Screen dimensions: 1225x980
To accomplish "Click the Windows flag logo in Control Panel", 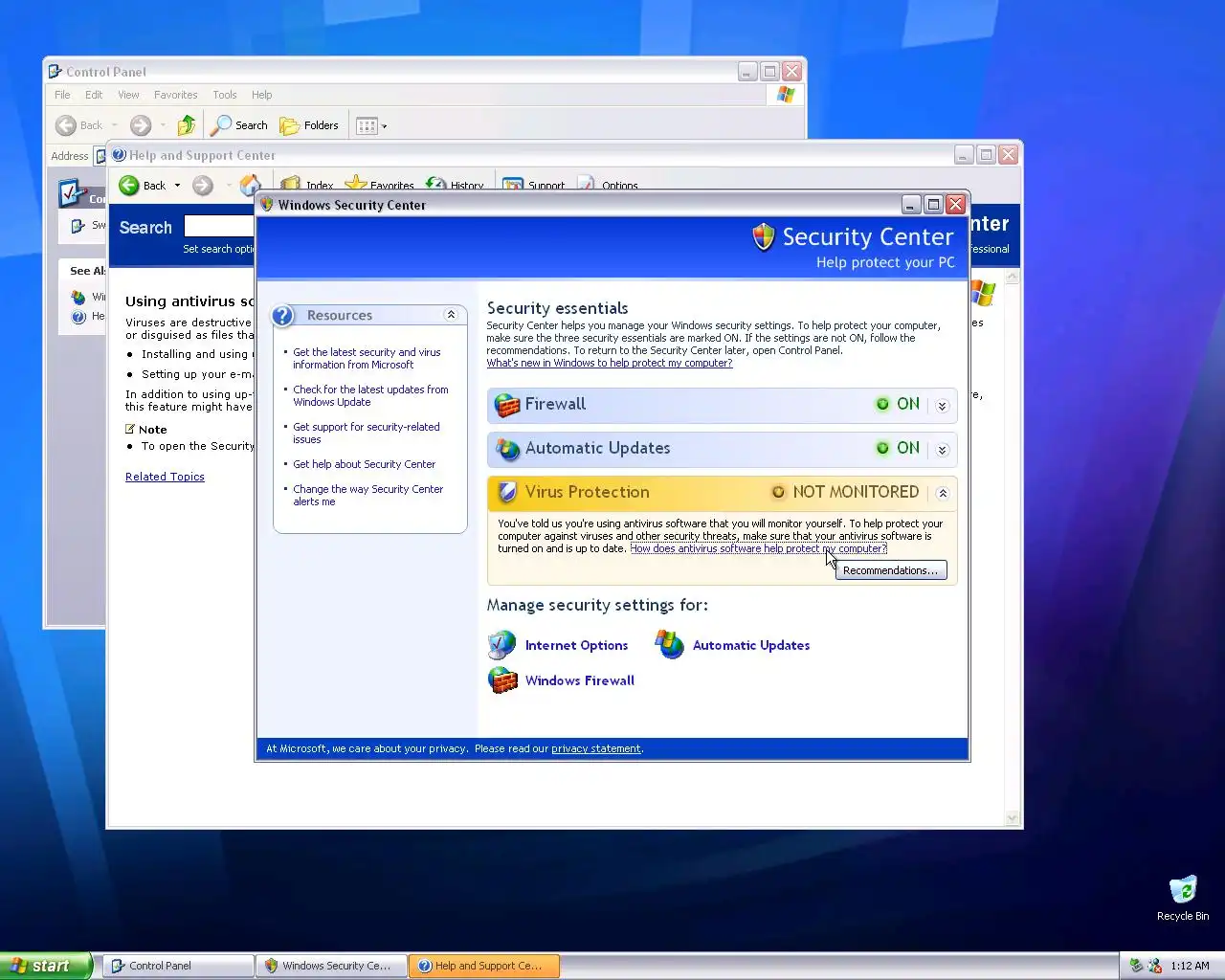I will 786,95.
